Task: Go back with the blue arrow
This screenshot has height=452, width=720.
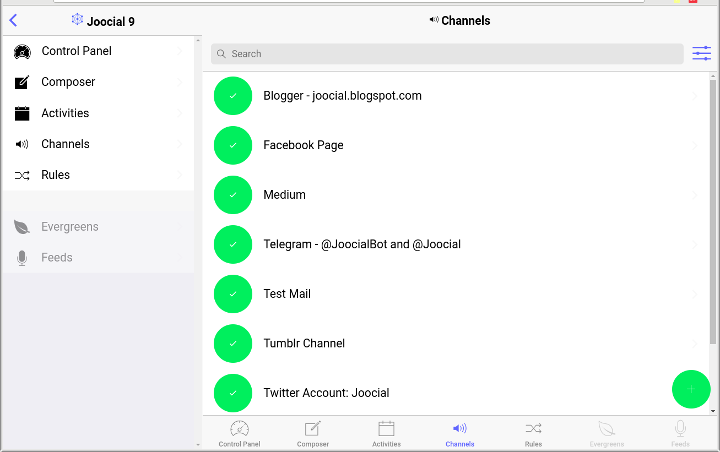Action: 13,20
